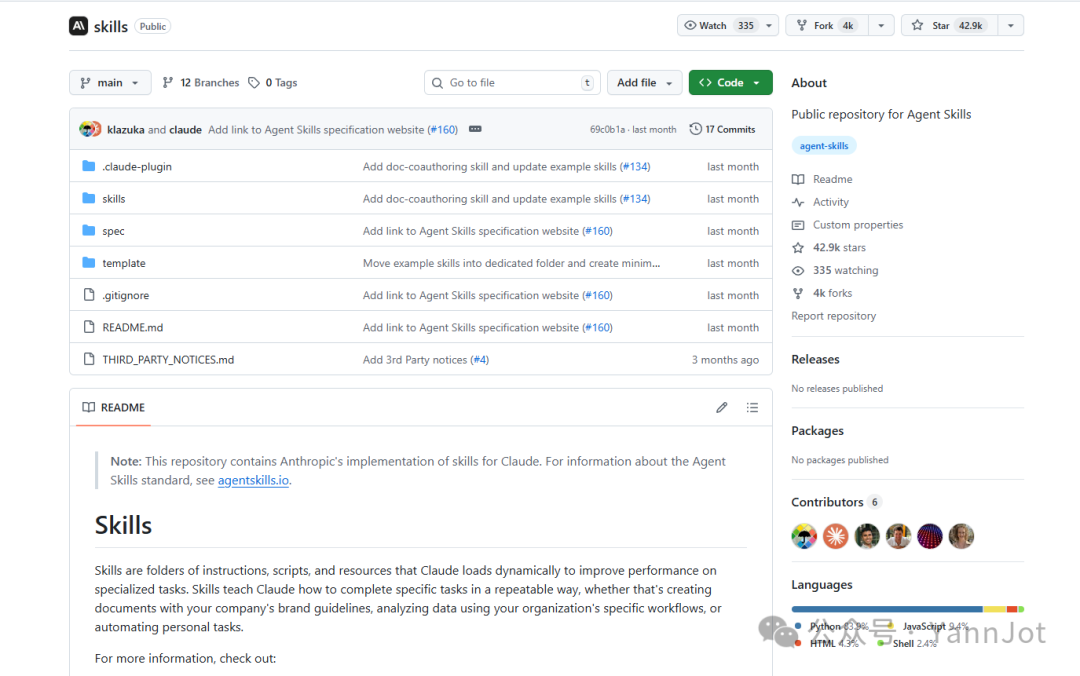Open the README outline icon
The height and width of the screenshot is (676, 1080).
tap(752, 407)
